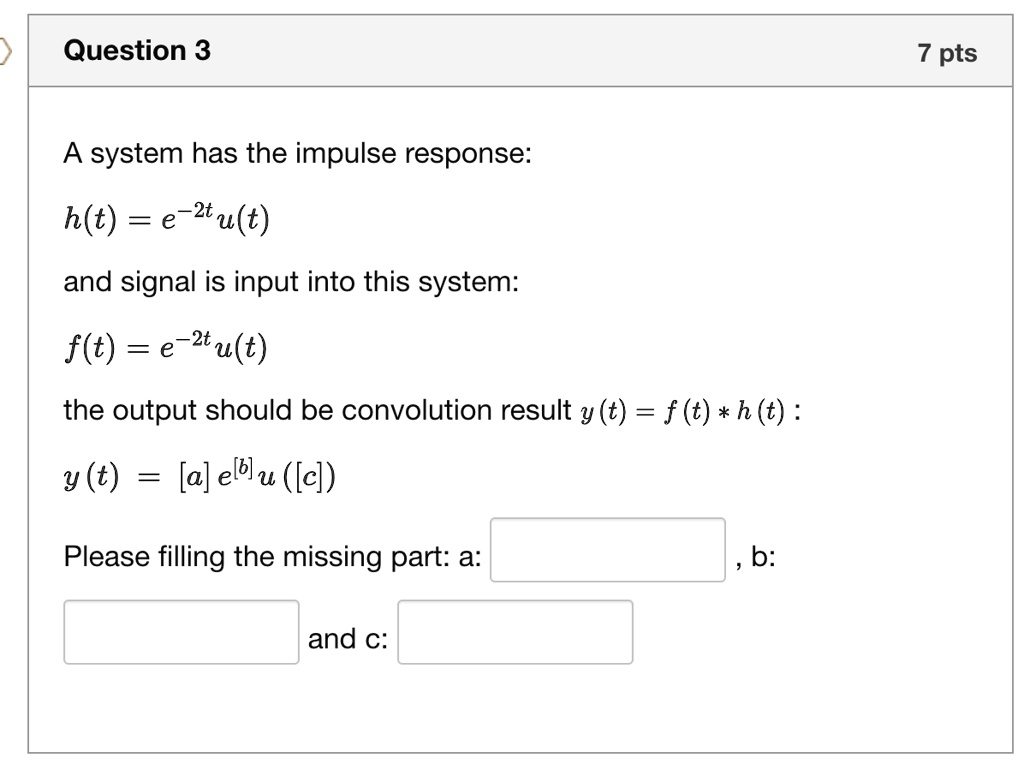1024x764 pixels.
Task: Click the 7 pts label
Action: click(947, 53)
